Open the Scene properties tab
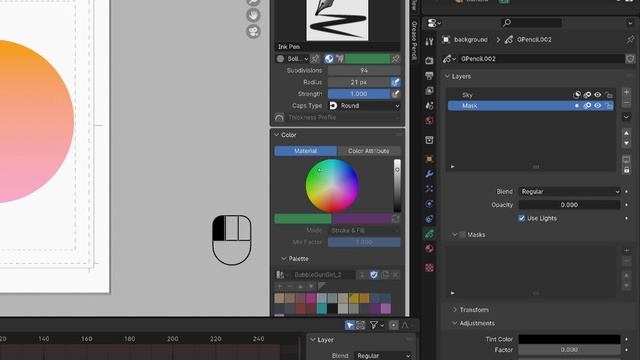Viewport: 640px width, 360px height. point(429,105)
